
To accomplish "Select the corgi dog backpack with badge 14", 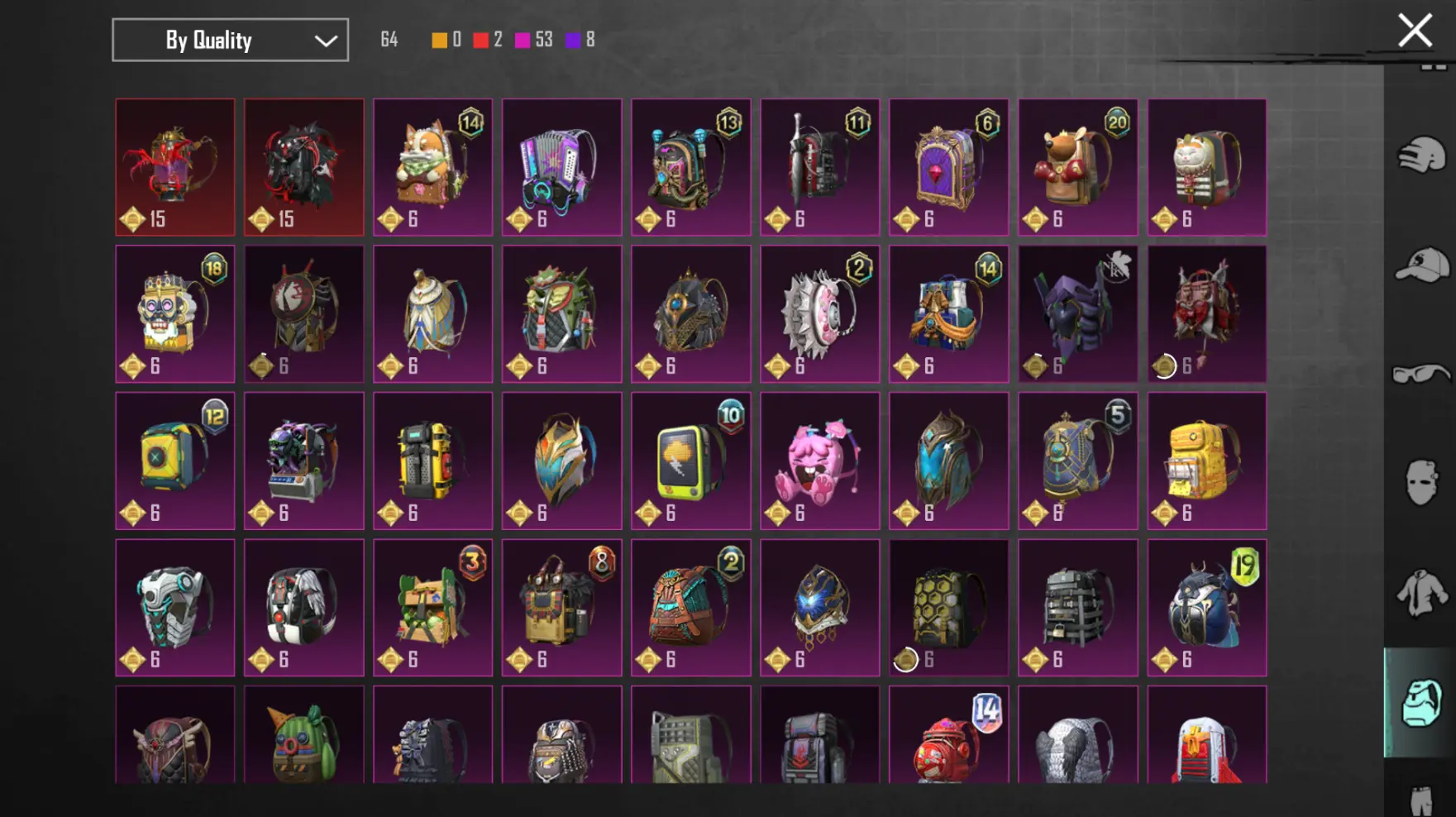I will 432,167.
